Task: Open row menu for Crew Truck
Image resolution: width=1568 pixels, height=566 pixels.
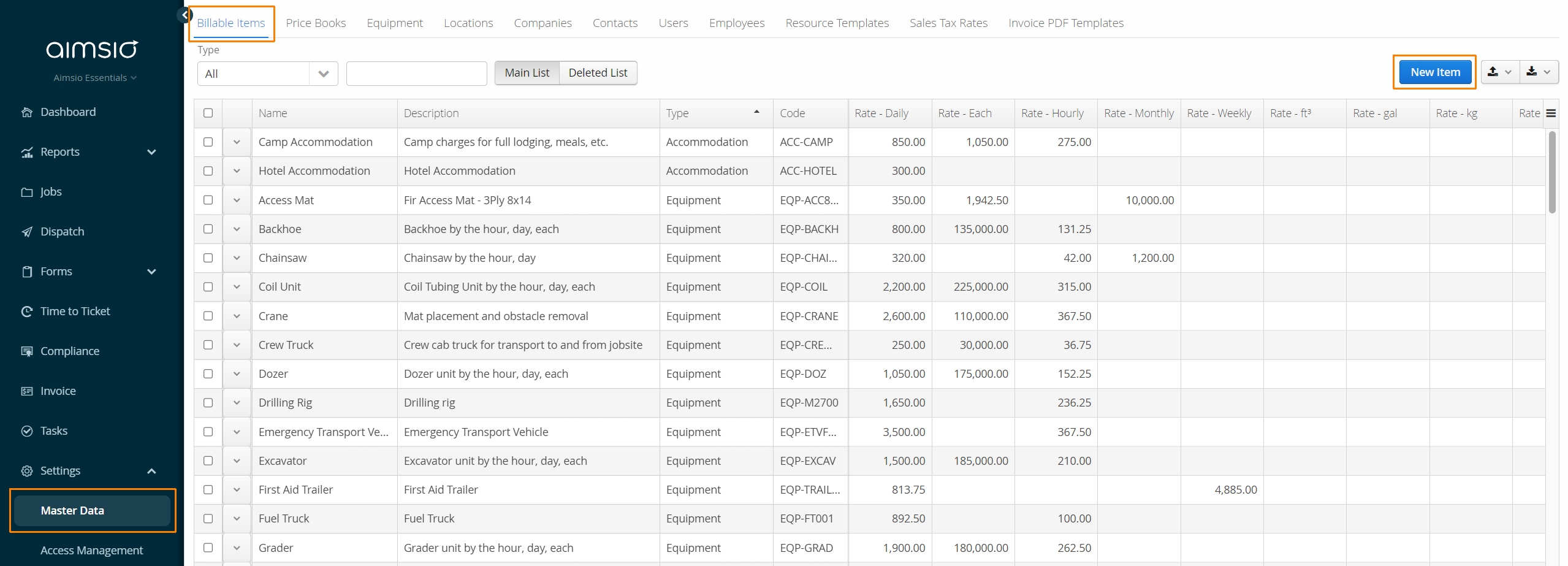Action: 237,345
